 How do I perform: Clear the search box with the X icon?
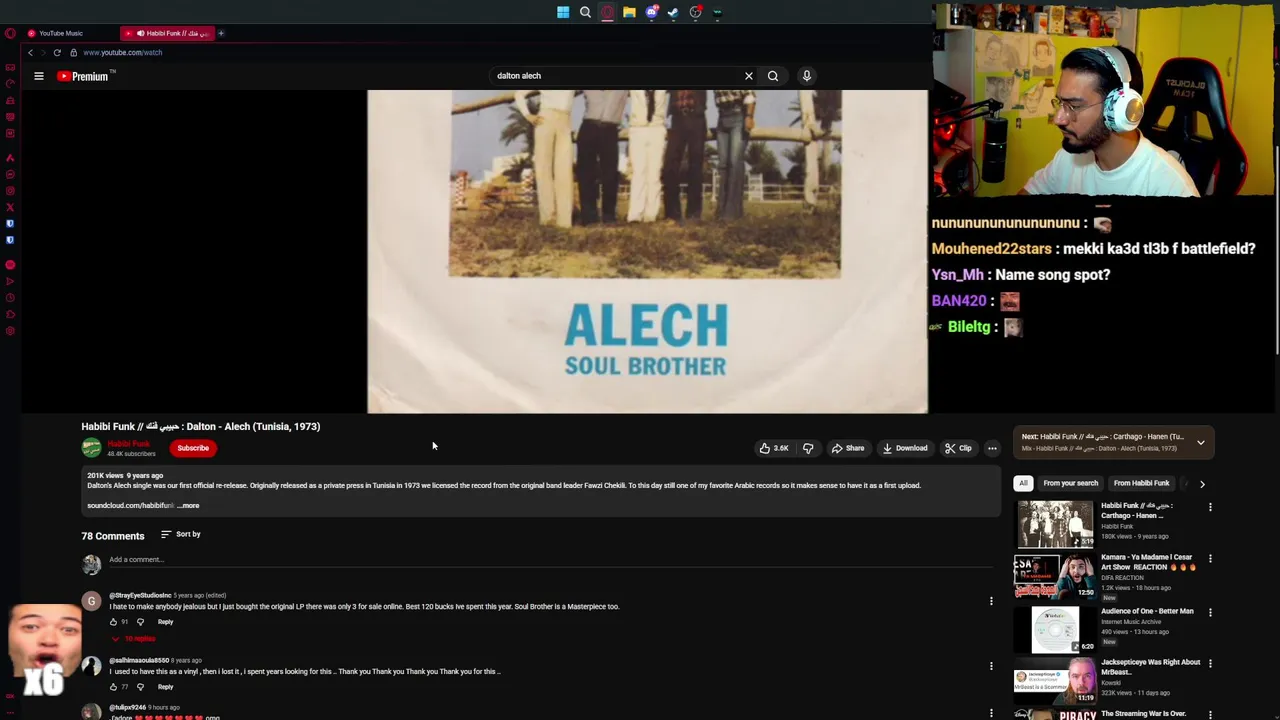point(748,76)
